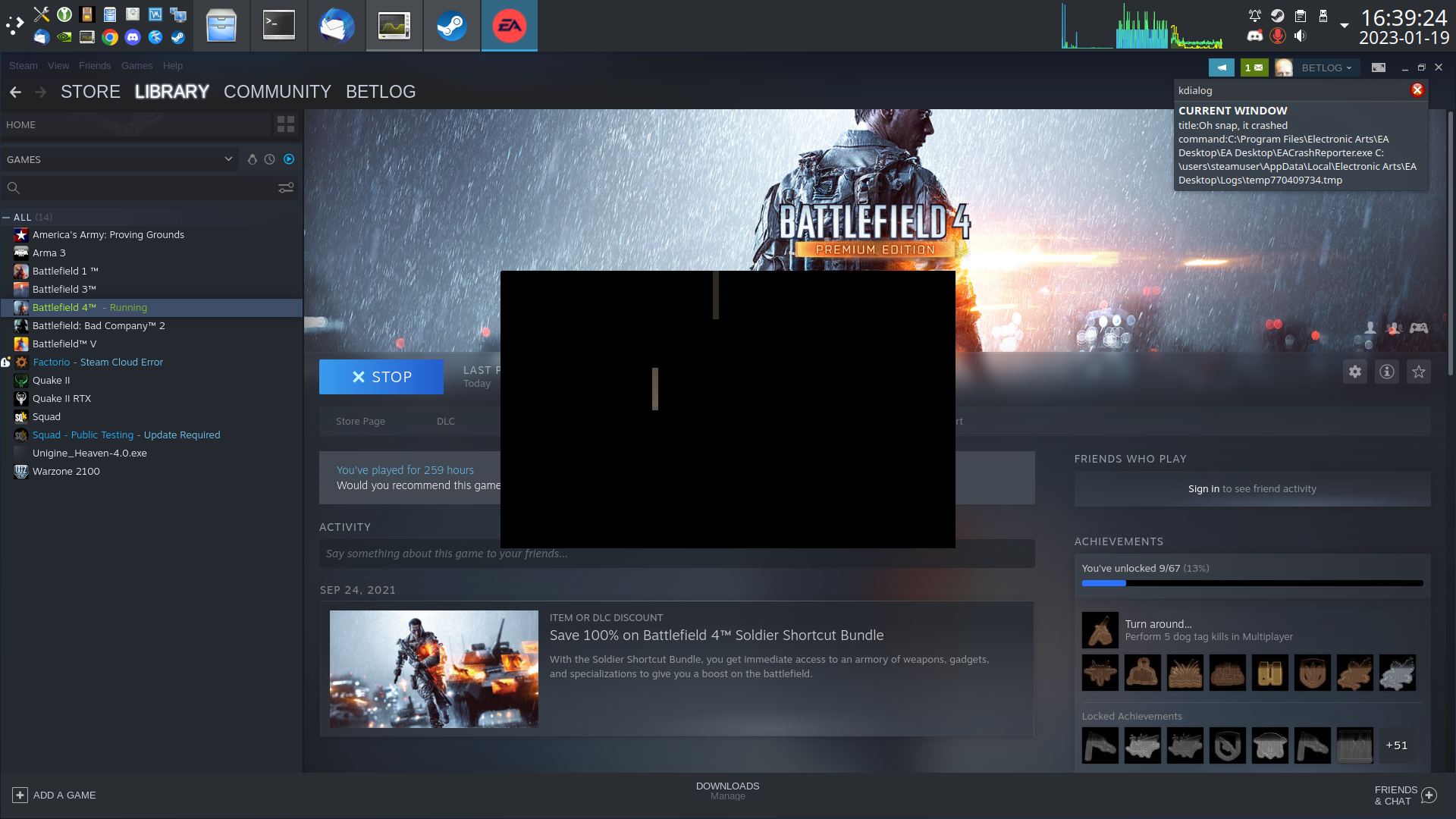
Task: Open the BETLOG profile tab
Action: [381, 92]
